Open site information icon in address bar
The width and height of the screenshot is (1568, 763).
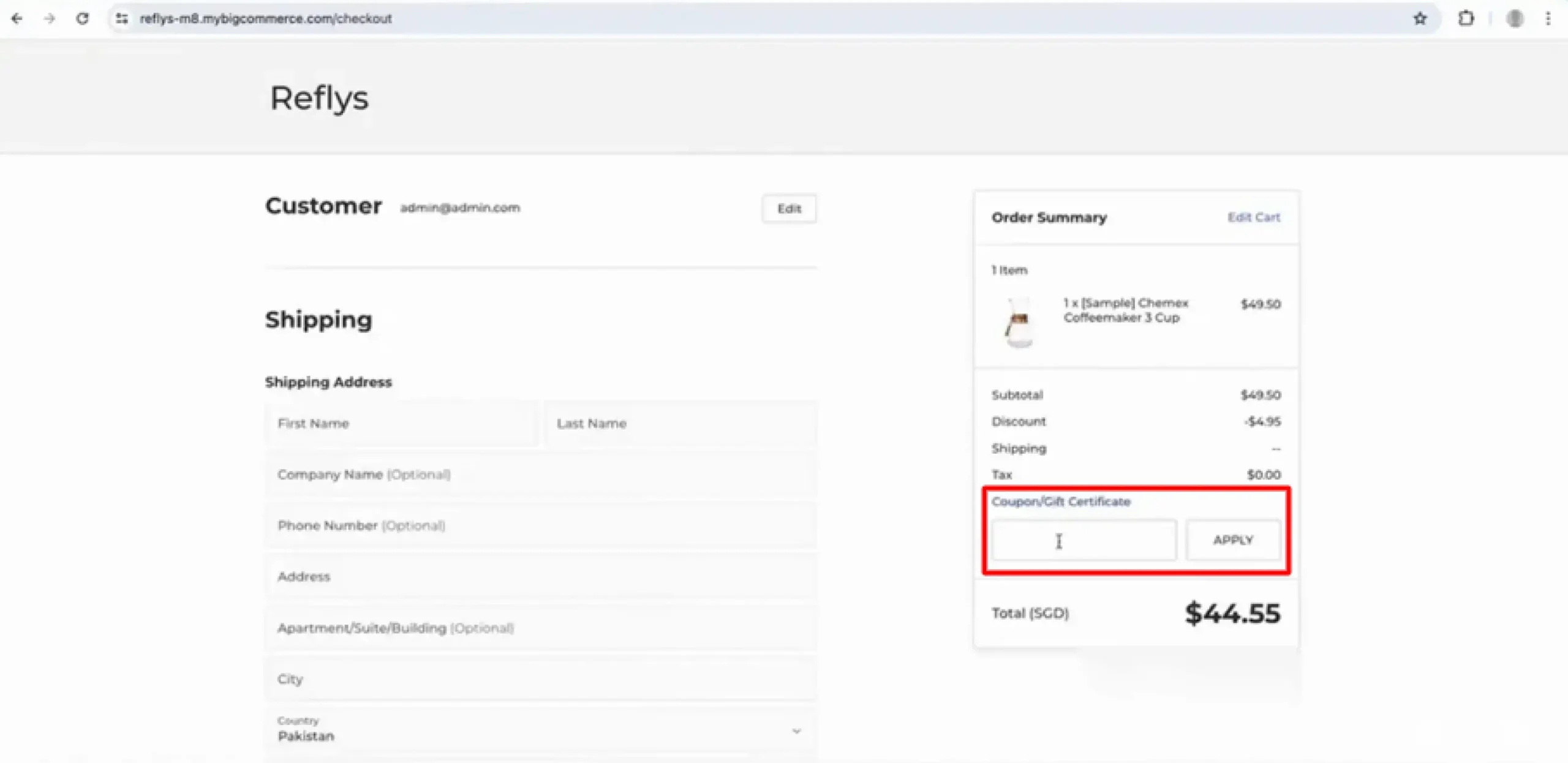[x=122, y=18]
